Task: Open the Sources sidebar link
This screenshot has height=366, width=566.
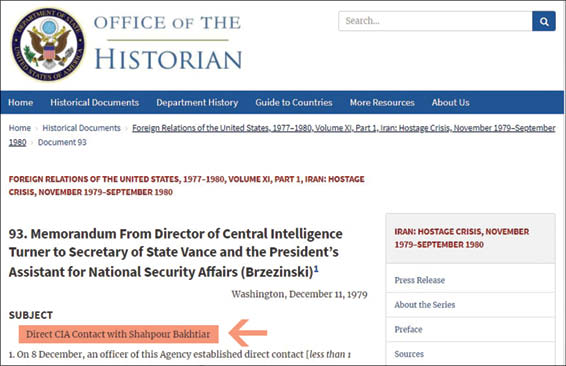Action: pos(409,354)
